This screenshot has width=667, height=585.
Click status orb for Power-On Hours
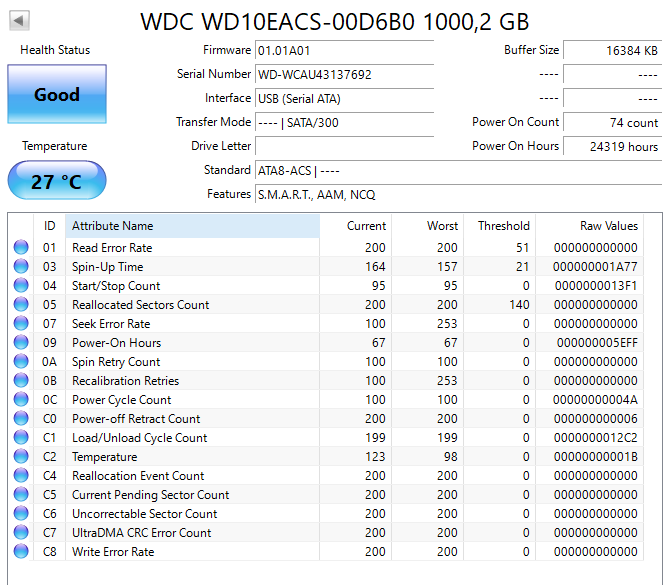(21, 343)
